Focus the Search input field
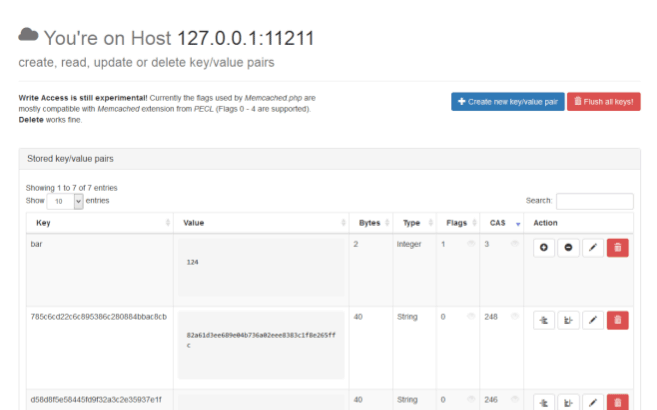This screenshot has width=657, height=410. [x=595, y=201]
